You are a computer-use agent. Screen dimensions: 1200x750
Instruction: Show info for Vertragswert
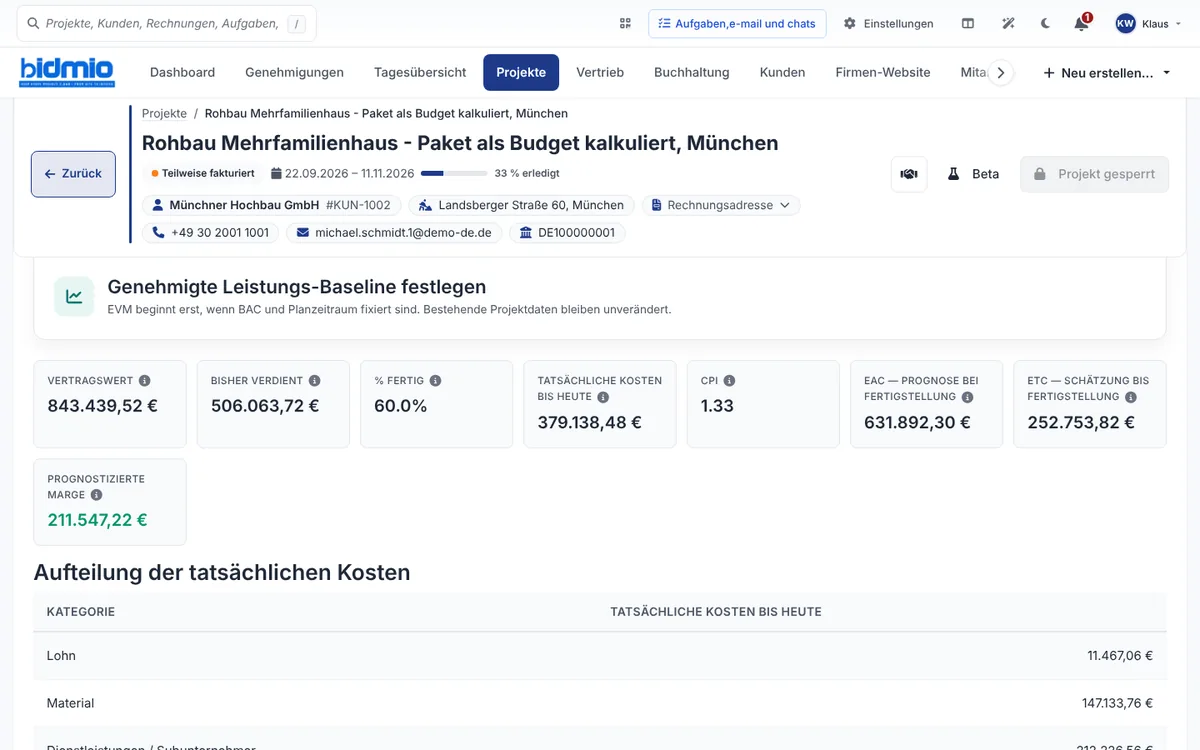[x=145, y=381]
